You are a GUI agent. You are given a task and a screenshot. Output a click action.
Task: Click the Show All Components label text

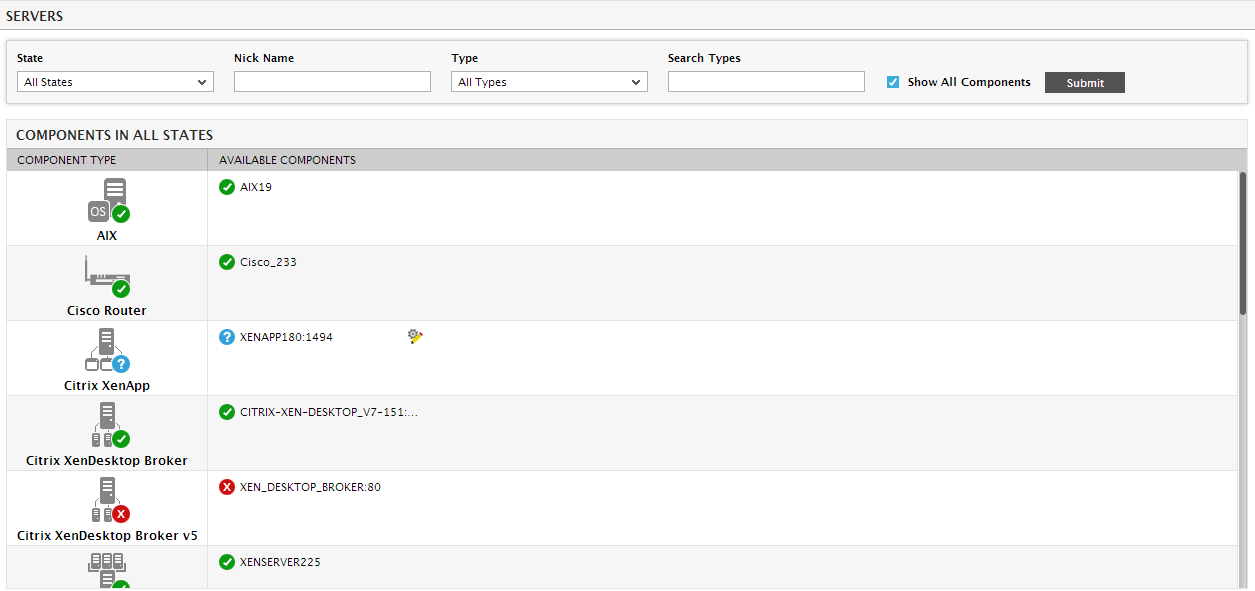(969, 82)
